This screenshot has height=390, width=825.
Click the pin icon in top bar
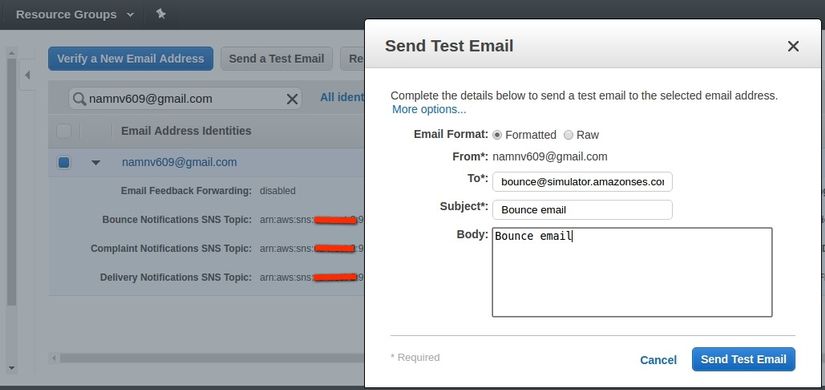[161, 14]
